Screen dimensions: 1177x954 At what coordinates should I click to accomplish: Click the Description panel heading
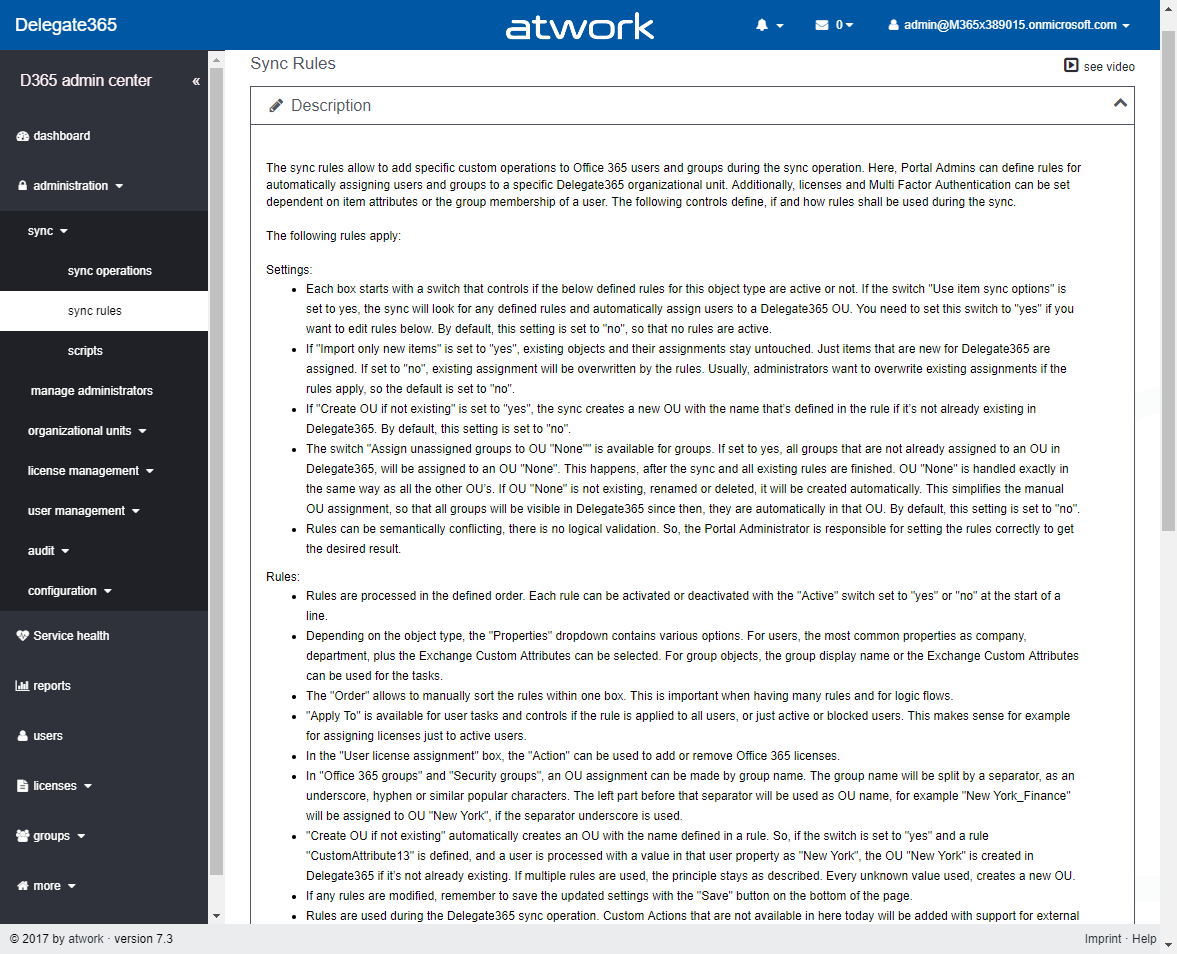pos(330,106)
